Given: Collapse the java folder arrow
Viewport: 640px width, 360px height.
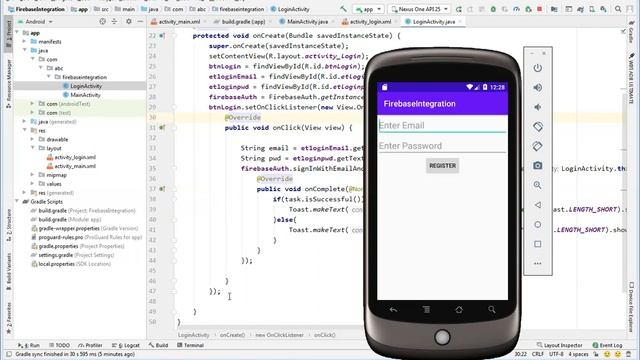Looking at the screenshot, I should (x=24, y=50).
